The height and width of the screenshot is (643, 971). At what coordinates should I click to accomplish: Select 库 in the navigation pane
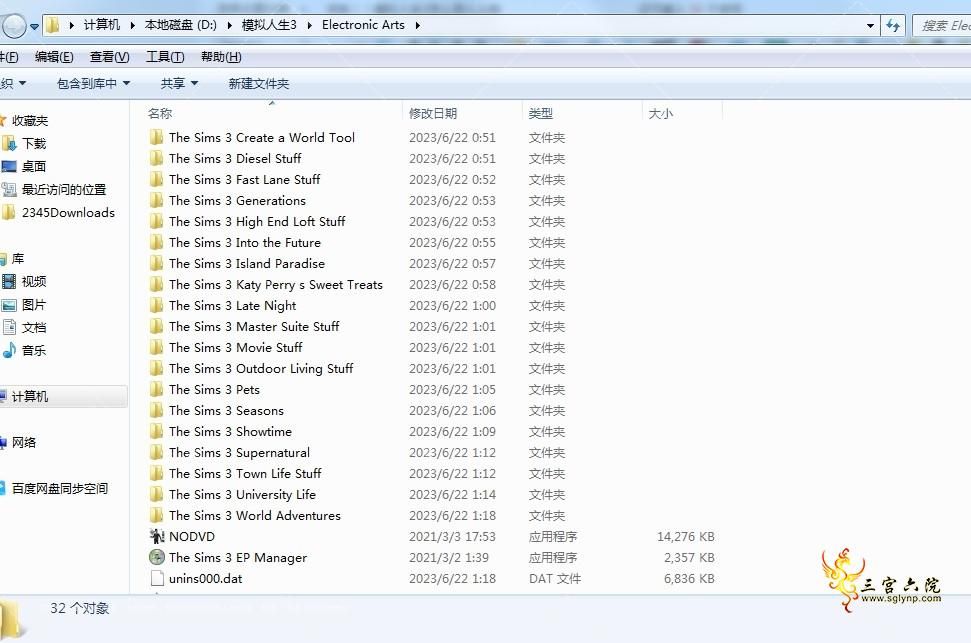pos(18,258)
